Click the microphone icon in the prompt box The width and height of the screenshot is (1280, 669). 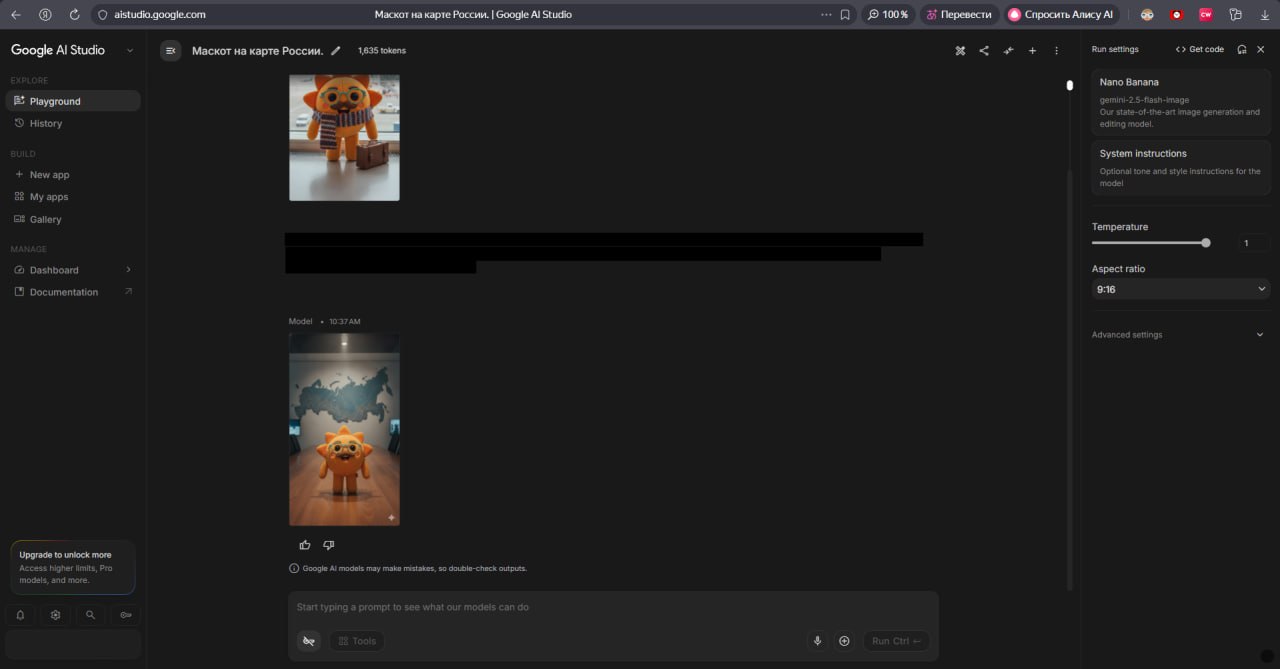(x=817, y=641)
